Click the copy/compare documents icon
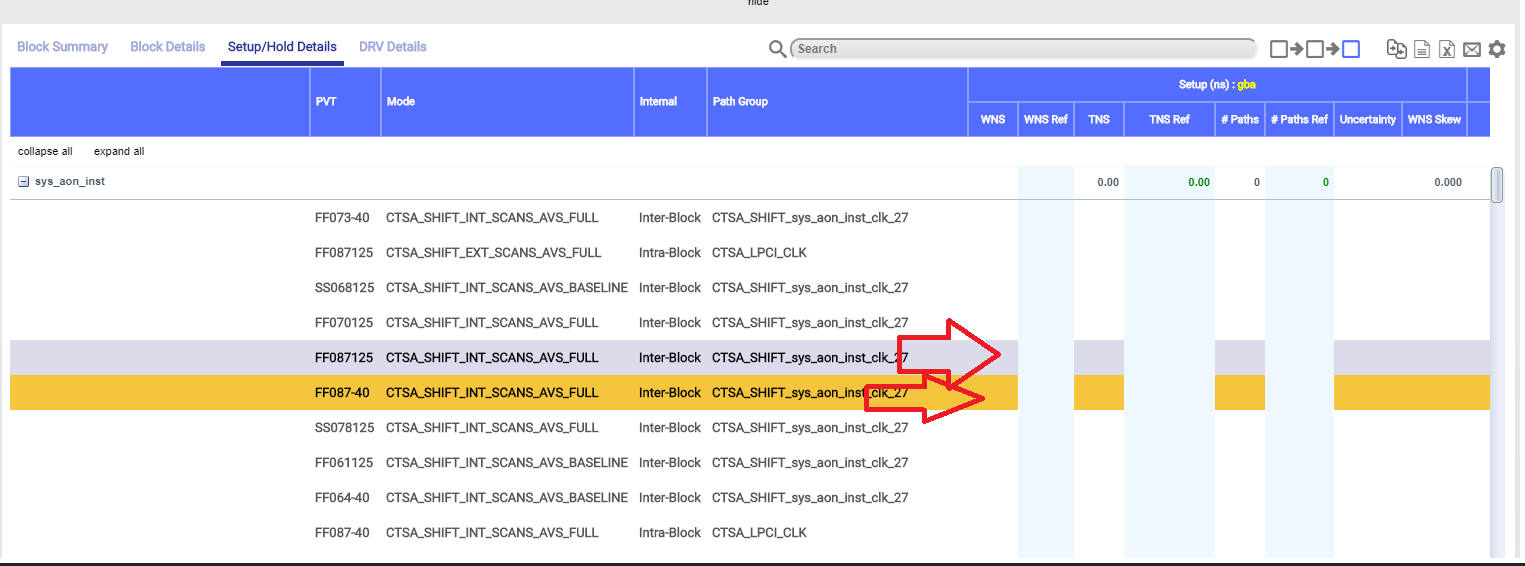The width and height of the screenshot is (1525, 566). [x=1396, y=48]
